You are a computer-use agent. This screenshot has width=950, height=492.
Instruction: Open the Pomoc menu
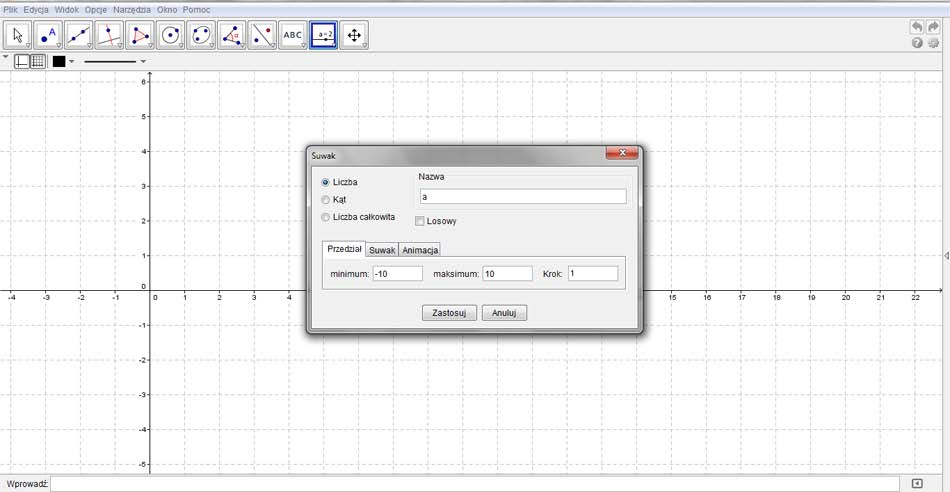click(x=196, y=10)
